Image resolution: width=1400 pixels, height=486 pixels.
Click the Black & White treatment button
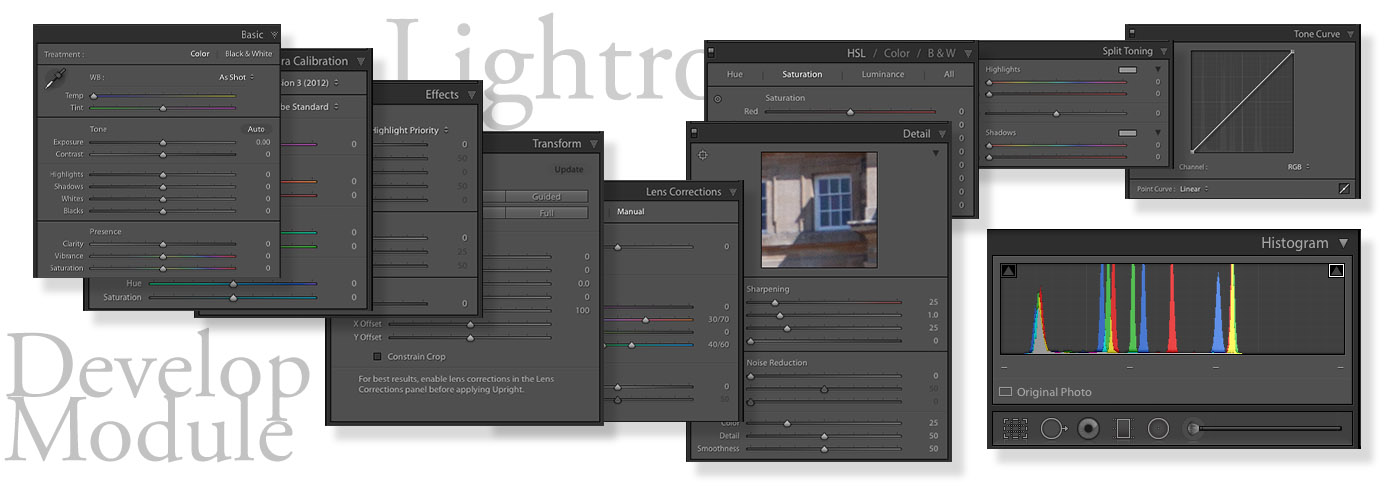[248, 54]
